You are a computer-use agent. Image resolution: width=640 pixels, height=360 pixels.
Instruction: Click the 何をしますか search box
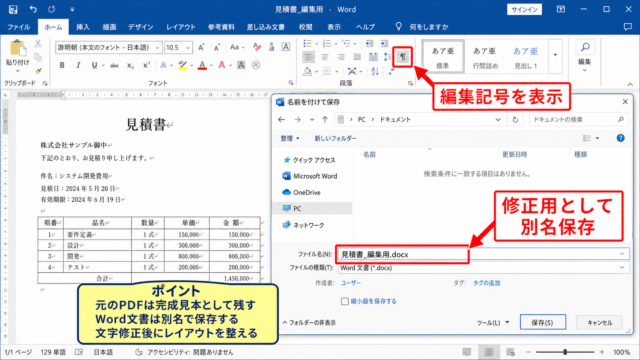coord(429,27)
